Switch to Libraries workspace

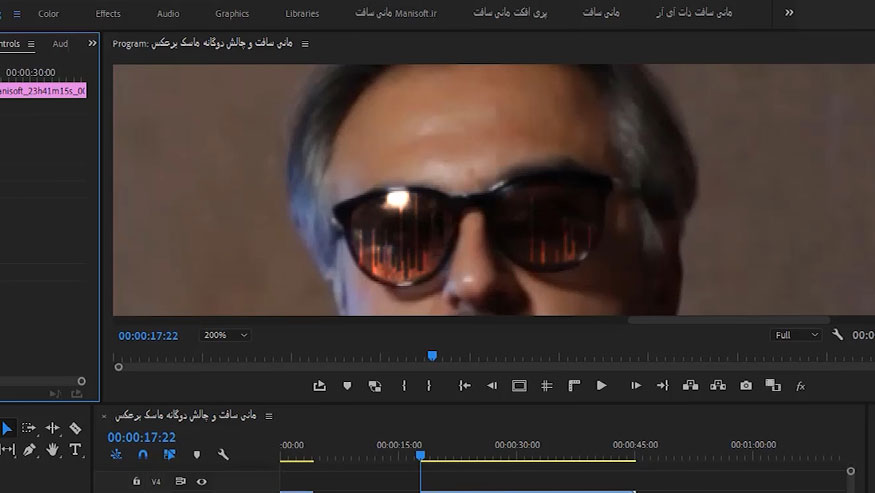click(302, 13)
